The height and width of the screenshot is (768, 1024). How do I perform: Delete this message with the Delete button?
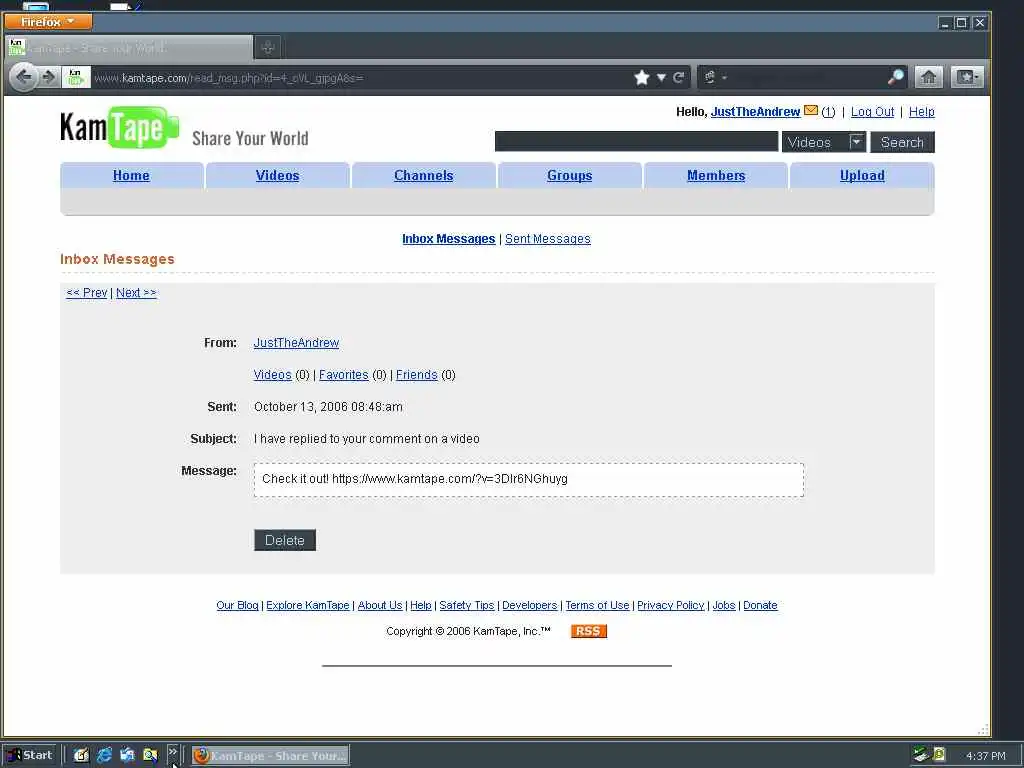pyautogui.click(x=285, y=540)
